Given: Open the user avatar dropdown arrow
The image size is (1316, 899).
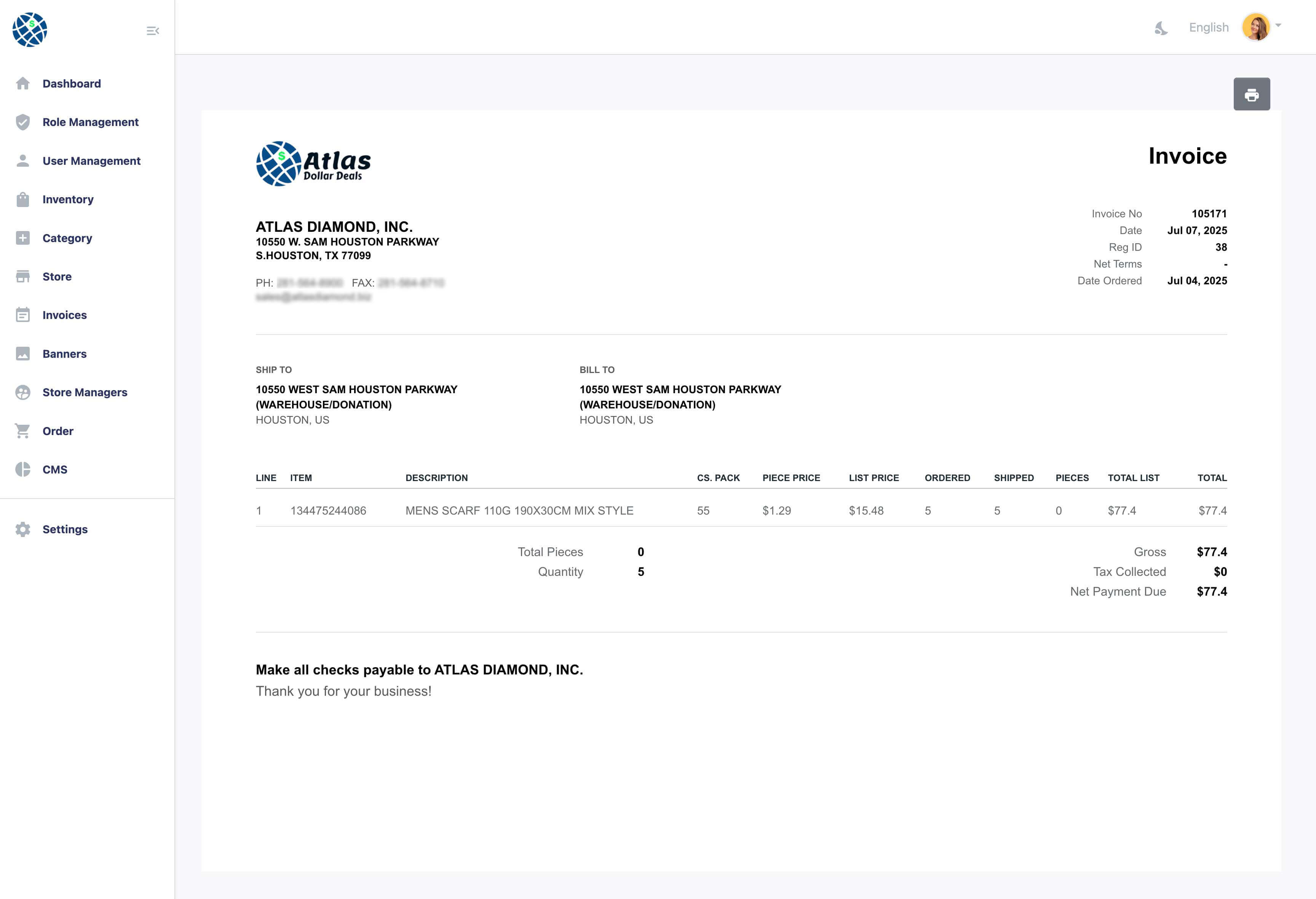Looking at the screenshot, I should (x=1278, y=26).
